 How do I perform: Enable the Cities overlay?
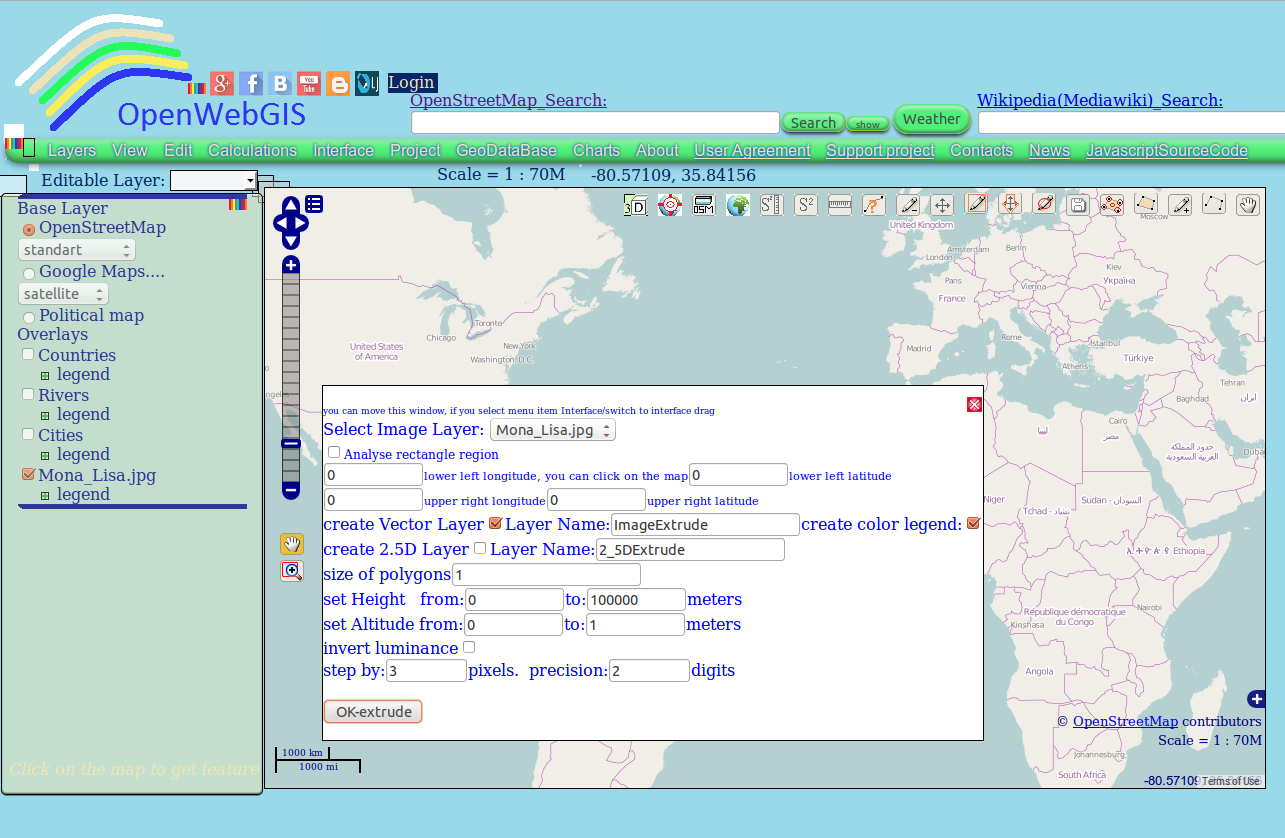[x=28, y=435]
